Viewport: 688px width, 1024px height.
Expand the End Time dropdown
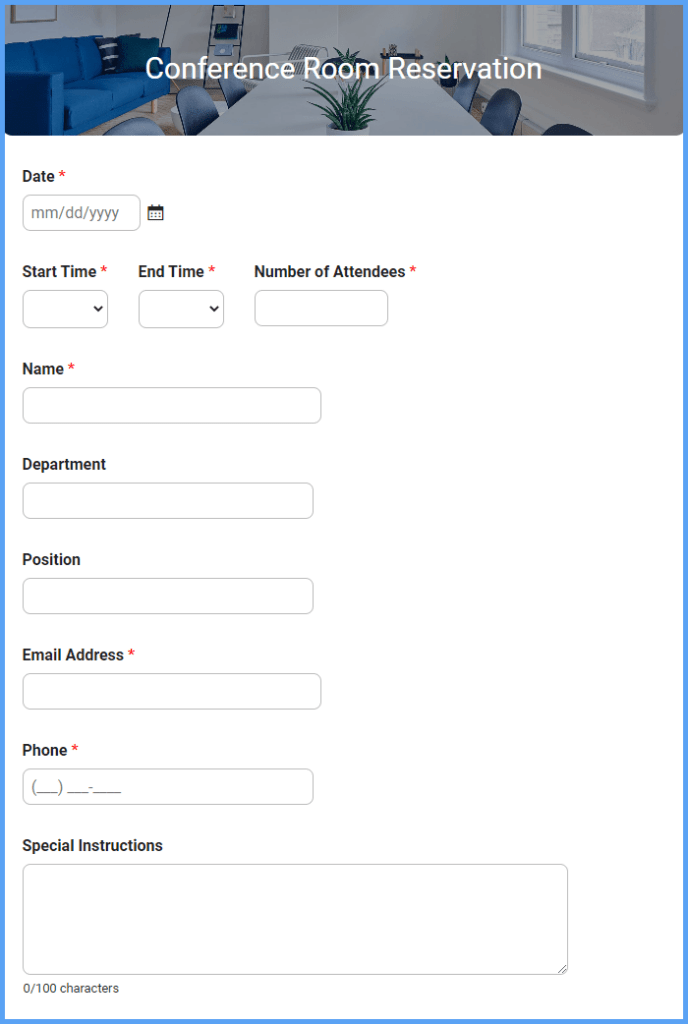point(181,309)
